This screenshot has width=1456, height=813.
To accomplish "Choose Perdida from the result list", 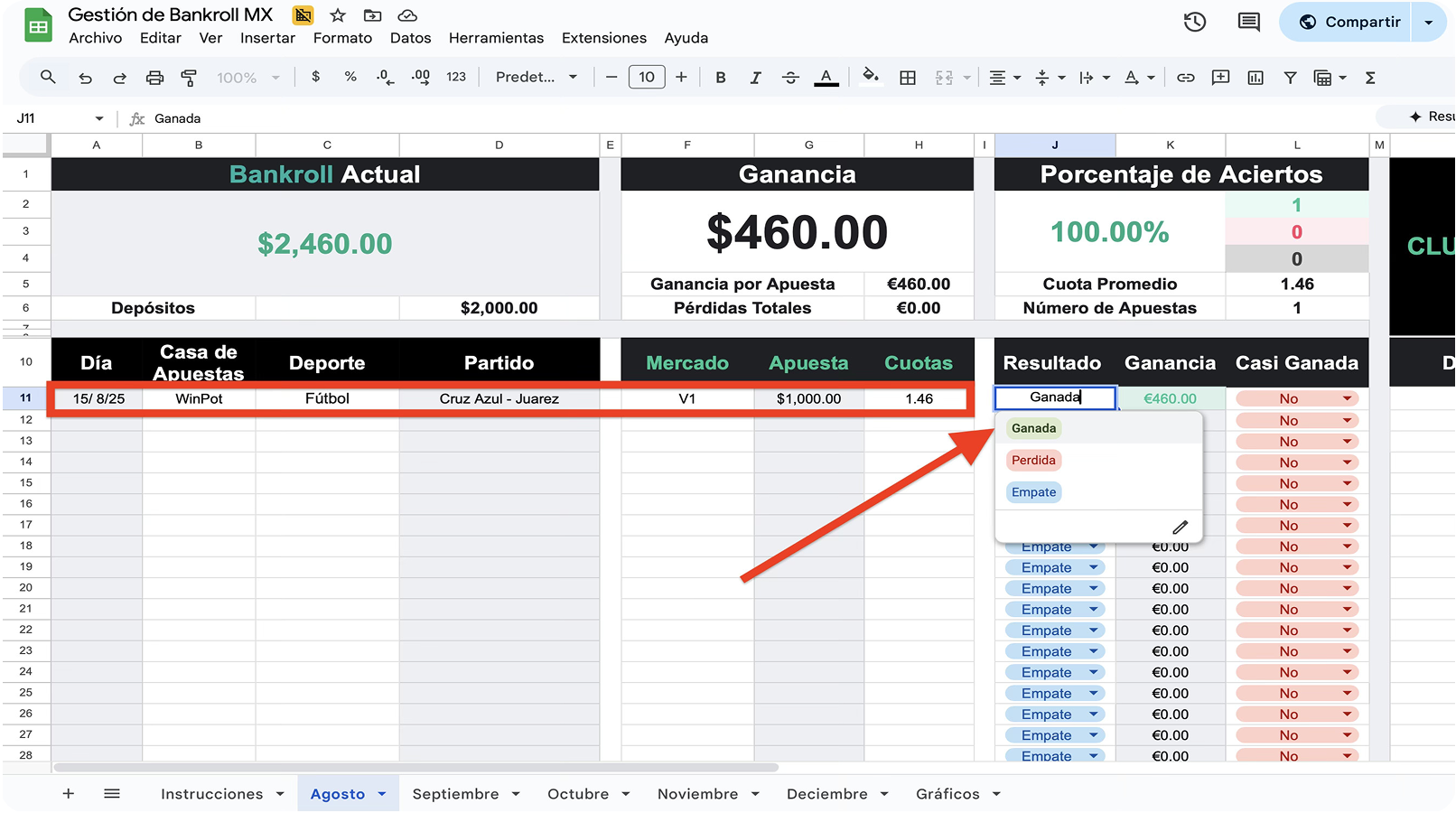I will point(1033,461).
